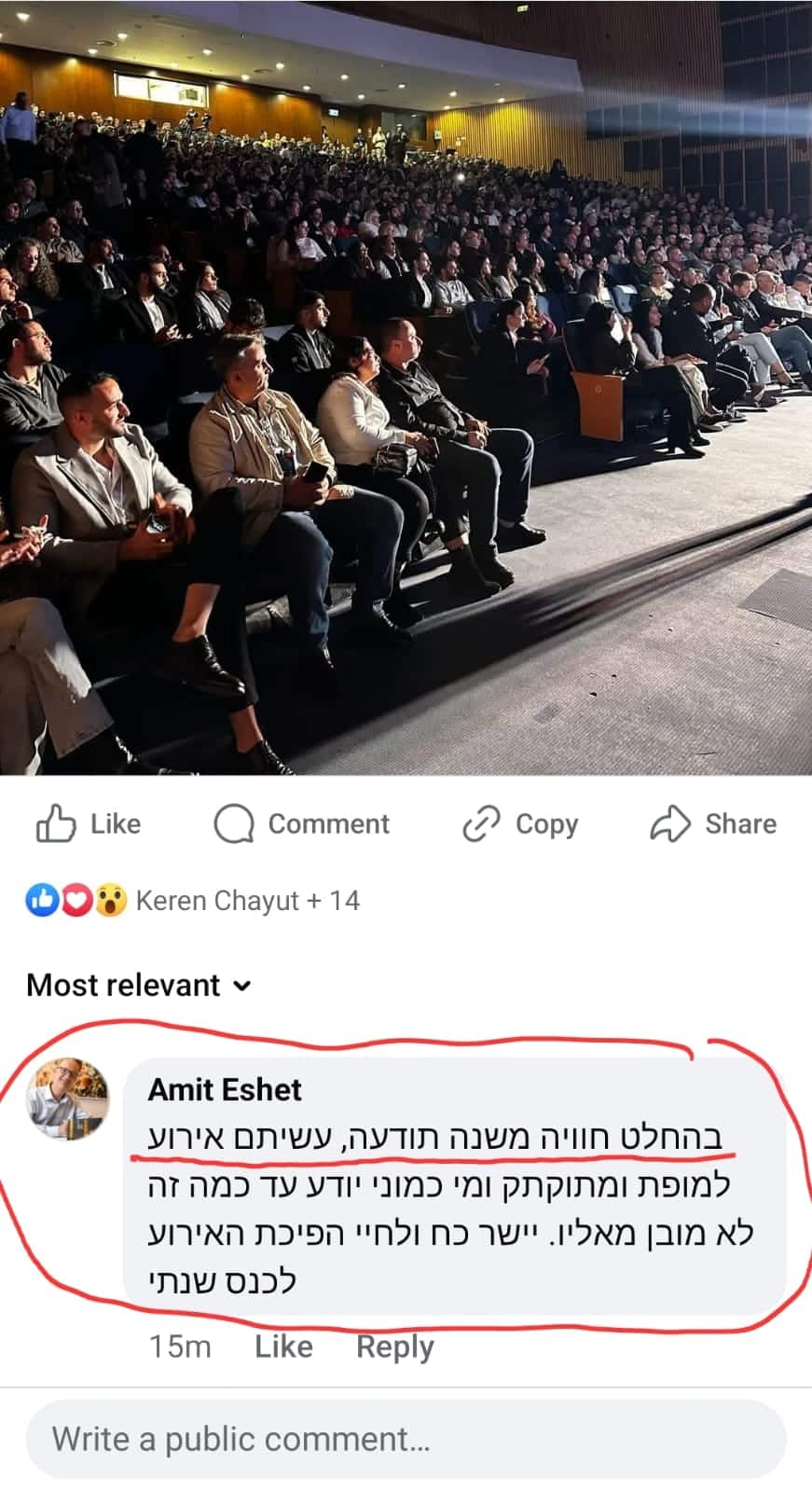Expand the Most relevant sort dropdown

[139, 985]
